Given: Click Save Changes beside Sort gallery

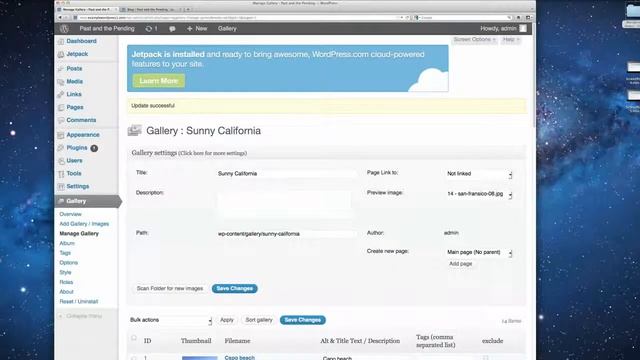Looking at the screenshot, I should coord(302,320).
